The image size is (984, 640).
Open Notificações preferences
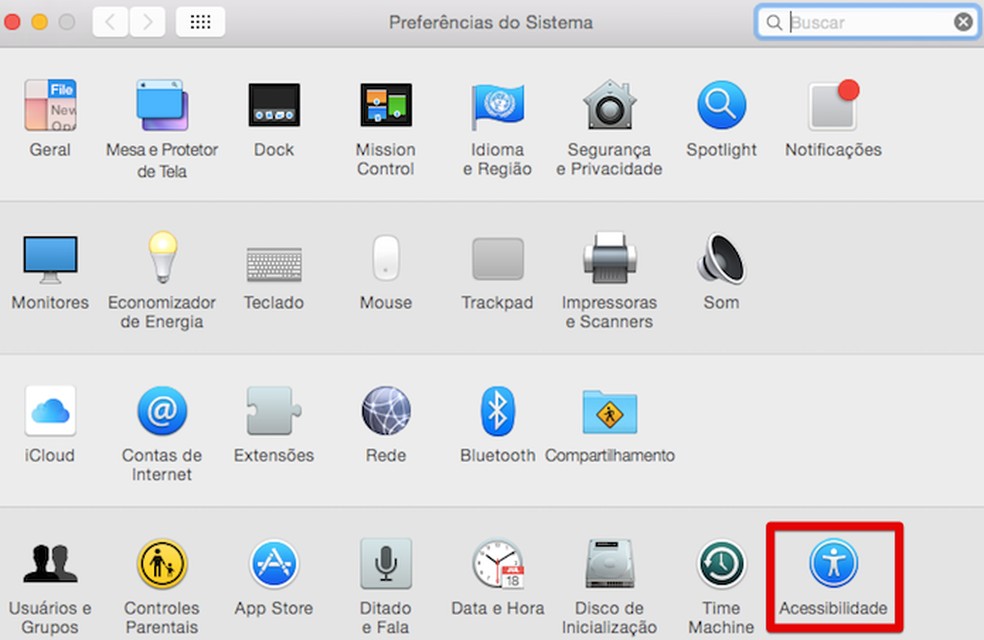coord(833,105)
